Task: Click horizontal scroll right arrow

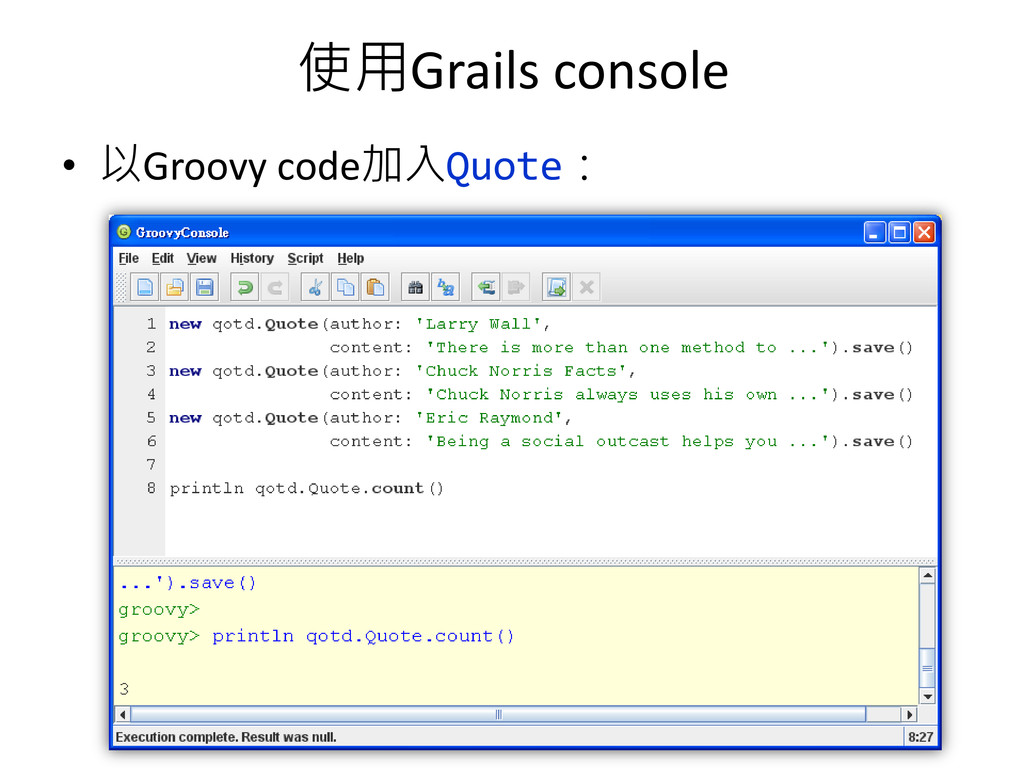Action: [x=909, y=714]
